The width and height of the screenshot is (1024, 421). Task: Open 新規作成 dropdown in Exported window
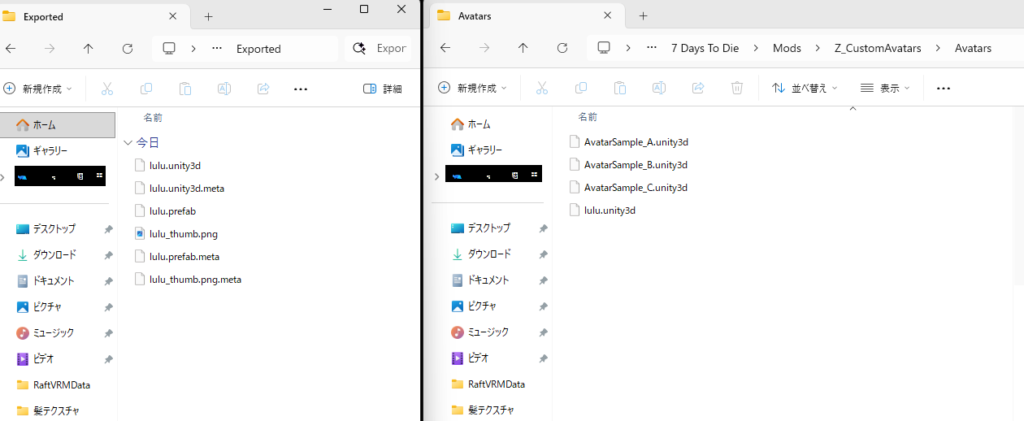38,88
